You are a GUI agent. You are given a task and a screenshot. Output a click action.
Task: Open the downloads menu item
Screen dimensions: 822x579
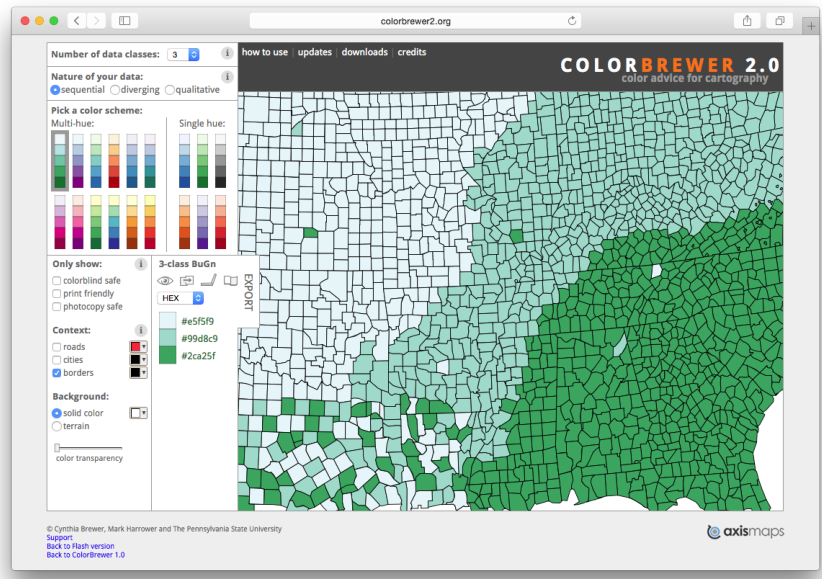(364, 52)
